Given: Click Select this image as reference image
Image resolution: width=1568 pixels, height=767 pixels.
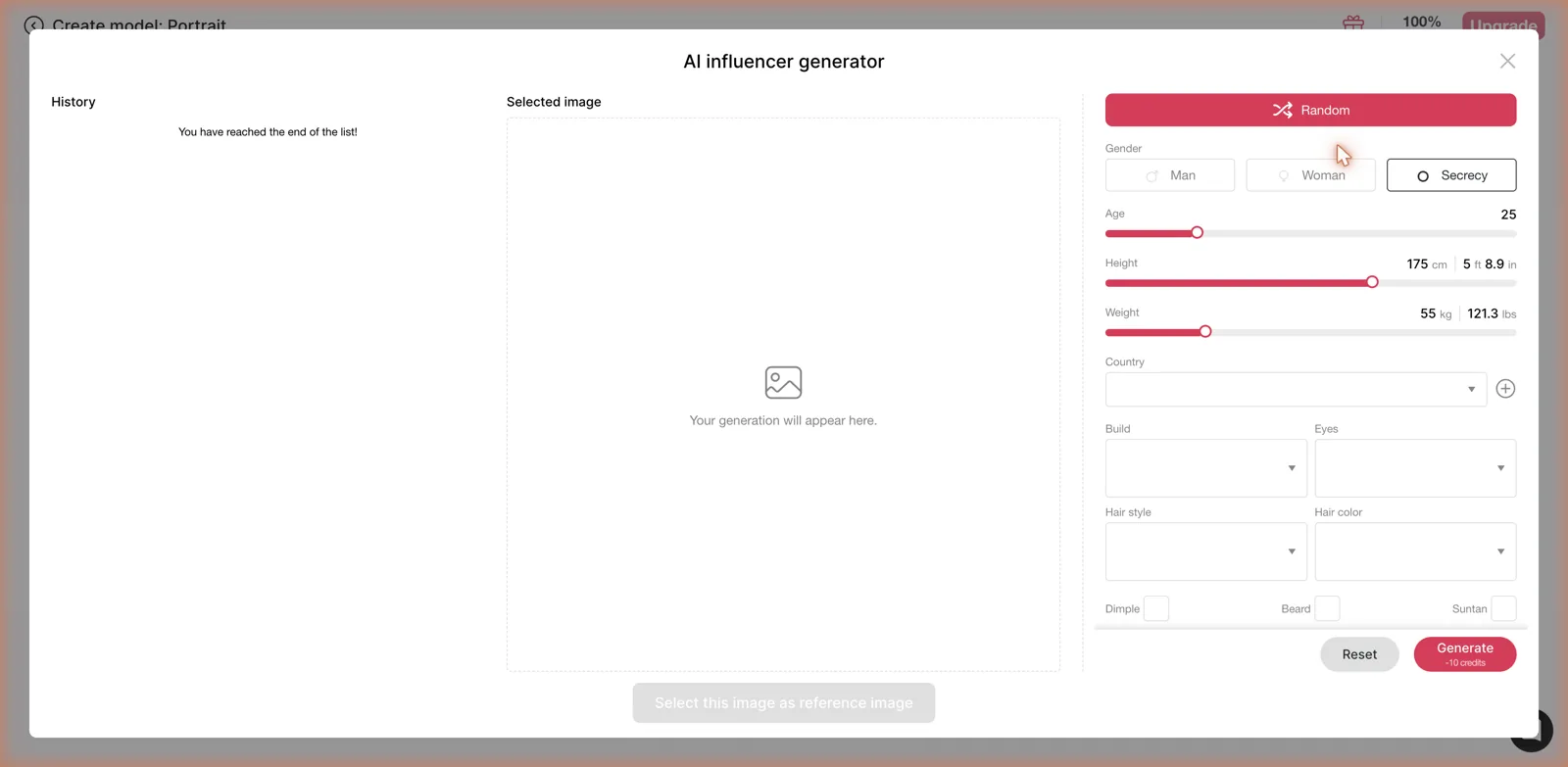Looking at the screenshot, I should [x=784, y=703].
